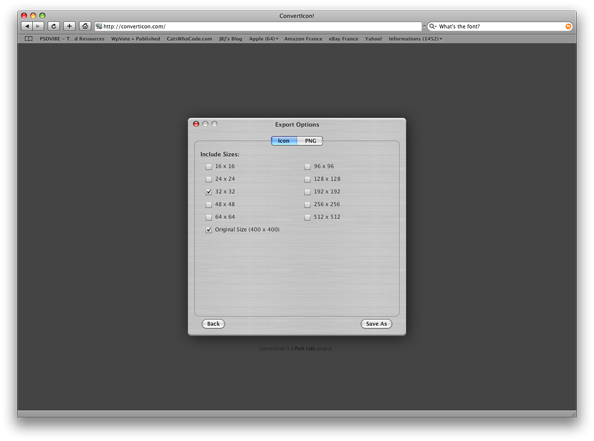
Task: Click the URL address bar field
Action: (x=258, y=27)
